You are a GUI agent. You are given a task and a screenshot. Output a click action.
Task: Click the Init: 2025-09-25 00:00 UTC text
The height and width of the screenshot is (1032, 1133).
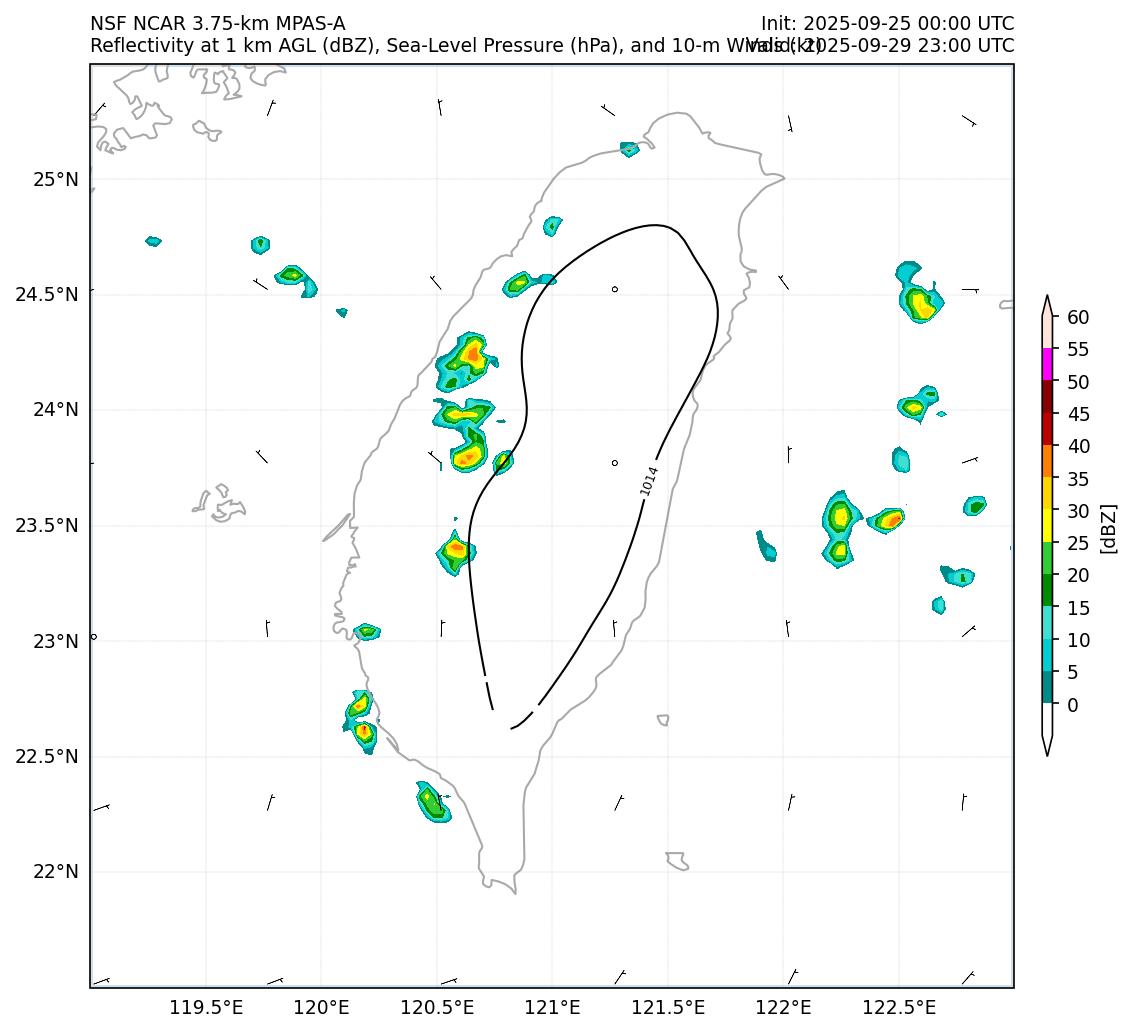[887, 24]
